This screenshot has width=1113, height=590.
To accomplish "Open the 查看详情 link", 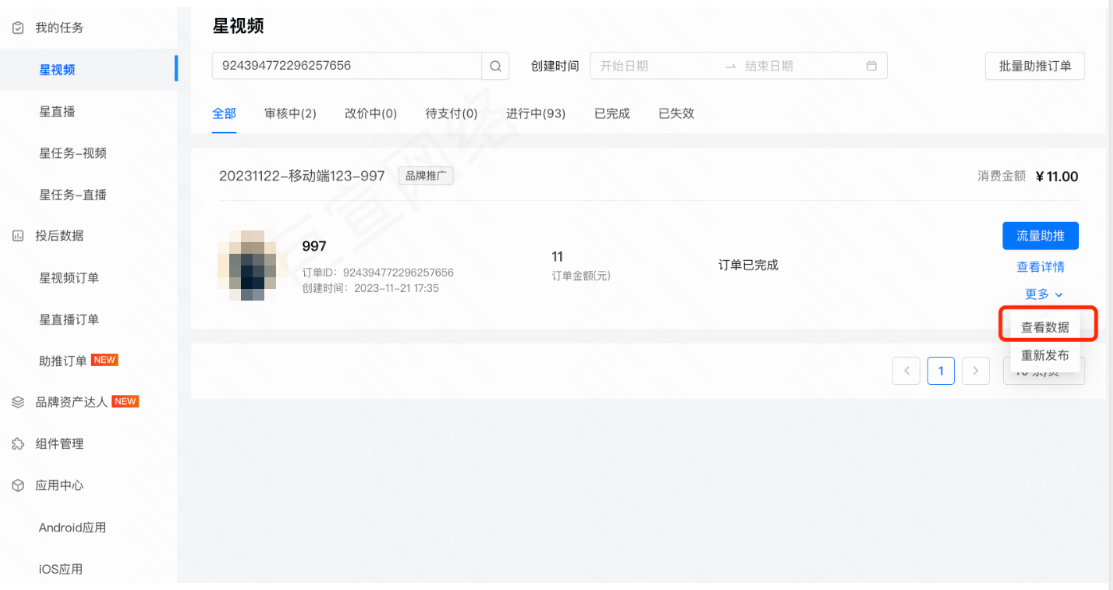I will point(1040,267).
